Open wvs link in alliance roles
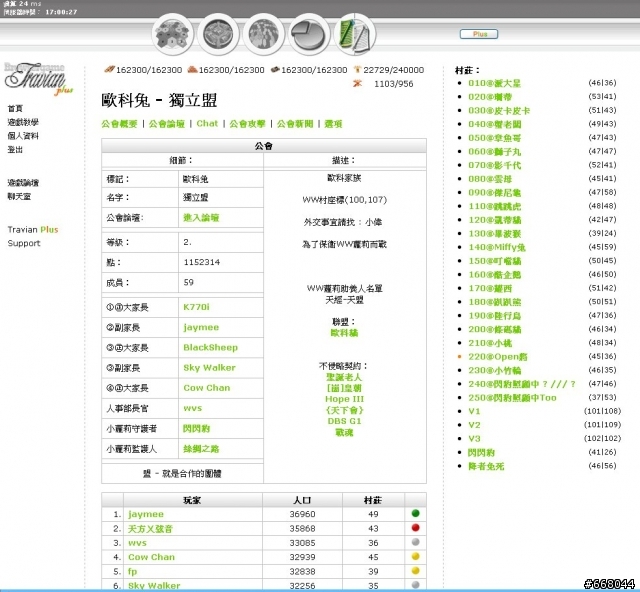The width and height of the screenshot is (640, 592). coord(192,408)
